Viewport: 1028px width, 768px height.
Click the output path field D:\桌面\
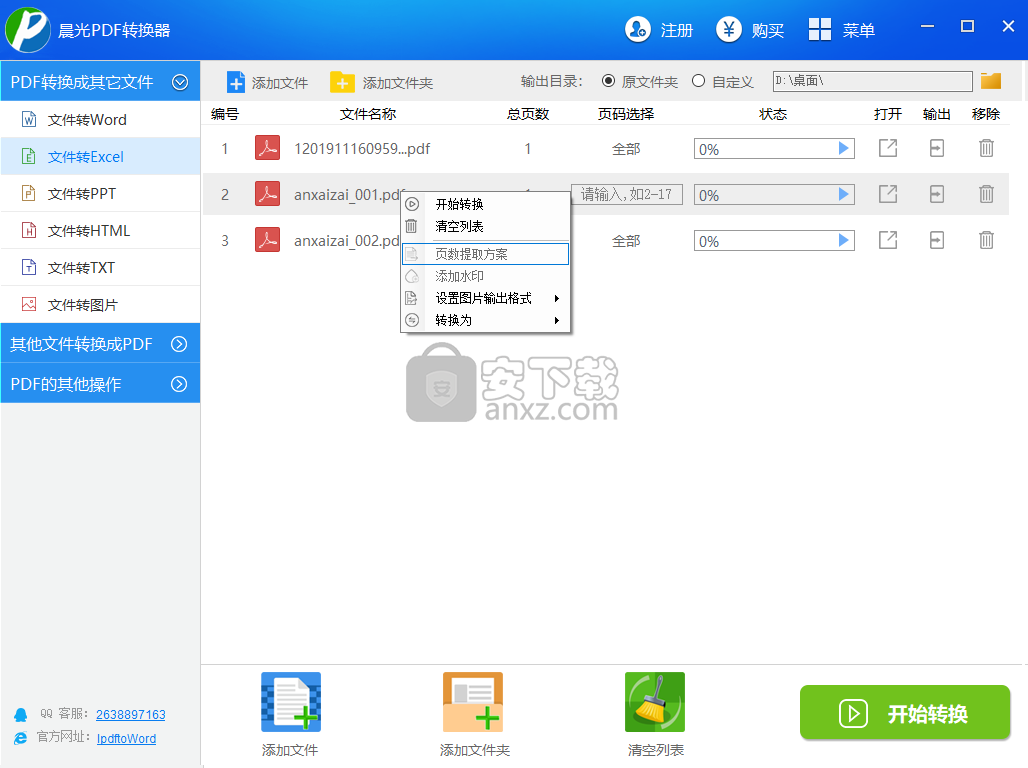(872, 81)
